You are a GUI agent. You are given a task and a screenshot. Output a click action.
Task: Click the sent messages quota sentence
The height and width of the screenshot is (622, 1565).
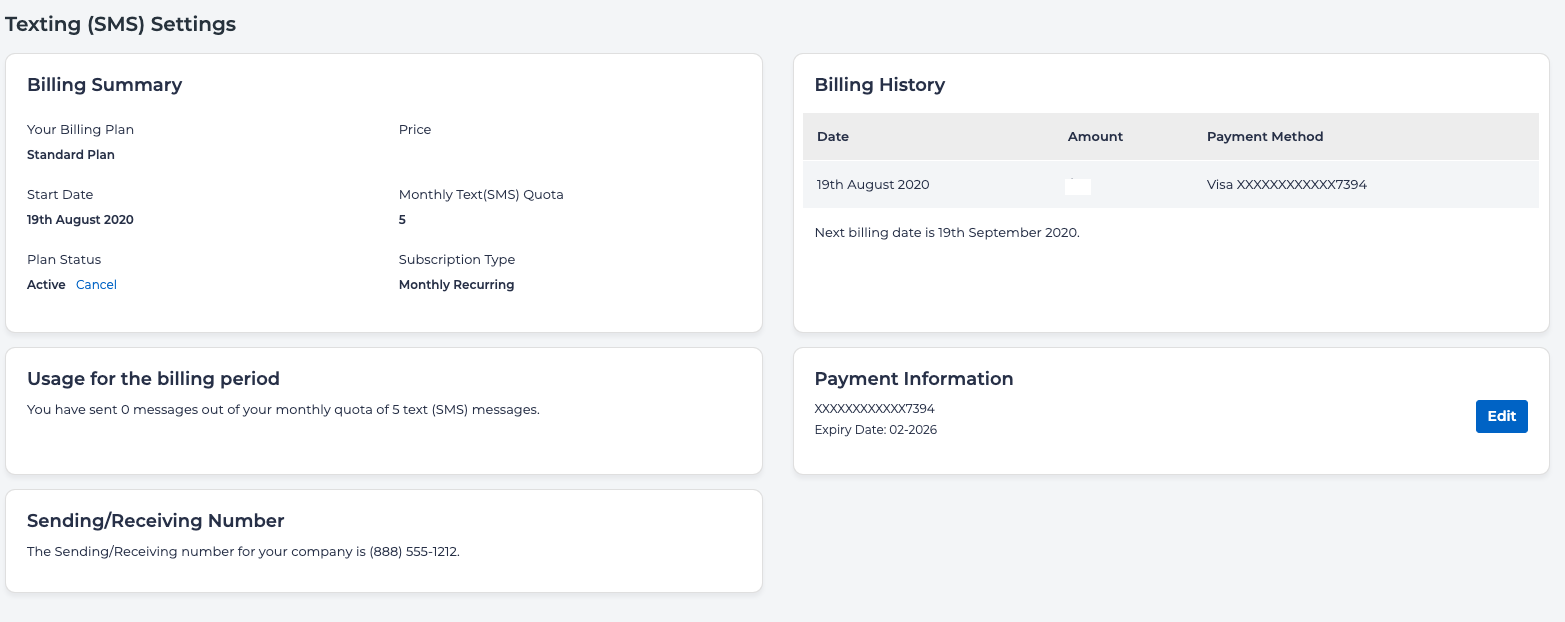283,409
